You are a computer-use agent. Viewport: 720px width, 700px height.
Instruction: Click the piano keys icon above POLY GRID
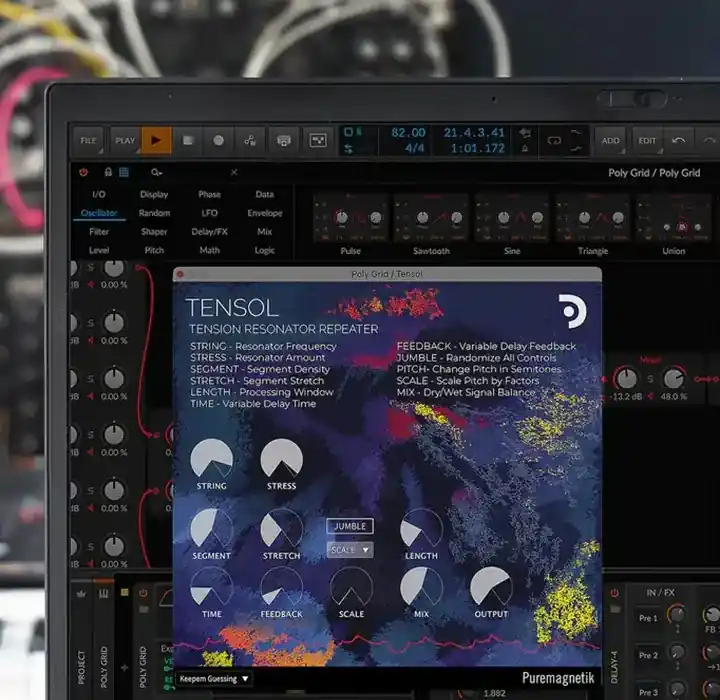coord(103,594)
